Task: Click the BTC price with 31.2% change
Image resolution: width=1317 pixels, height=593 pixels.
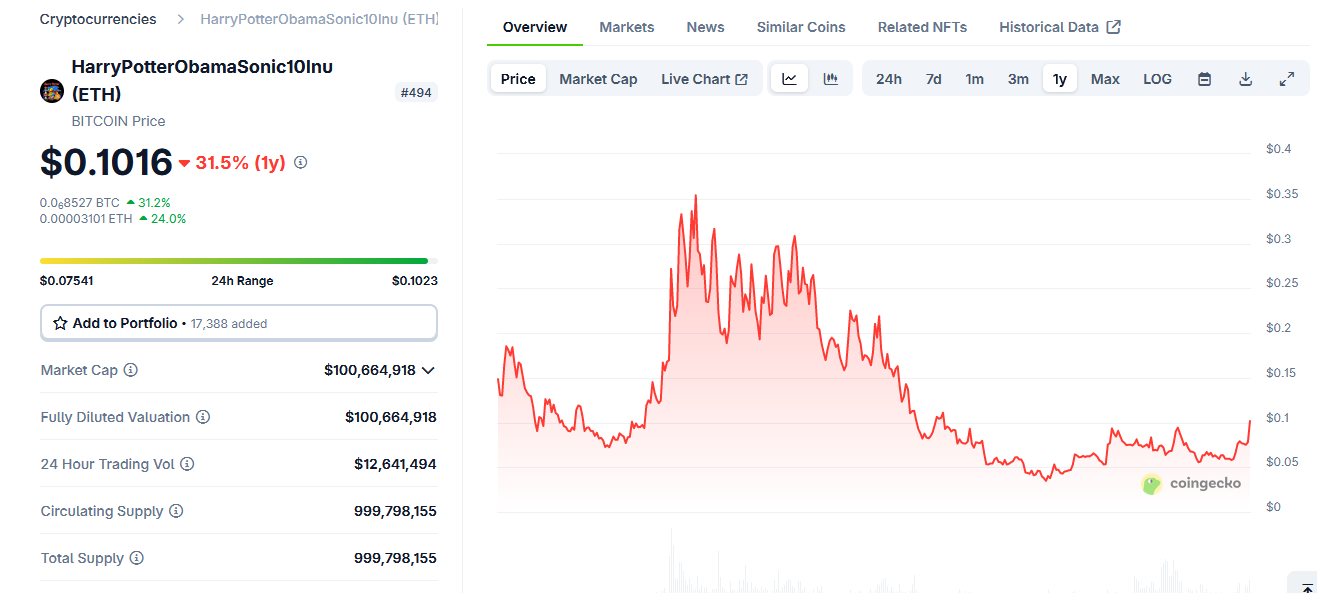Action: [105, 202]
